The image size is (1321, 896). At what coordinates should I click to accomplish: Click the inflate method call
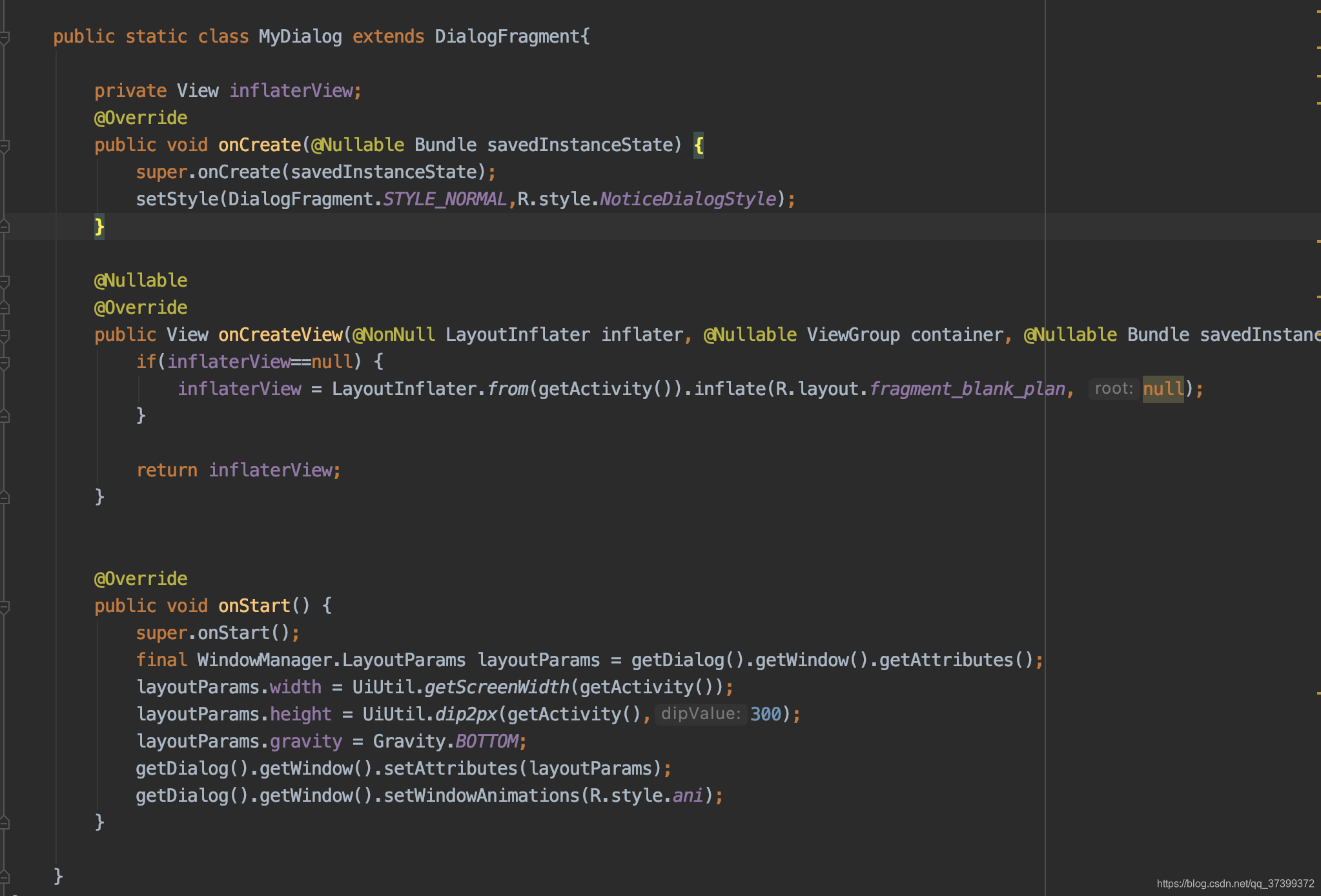[x=730, y=389]
